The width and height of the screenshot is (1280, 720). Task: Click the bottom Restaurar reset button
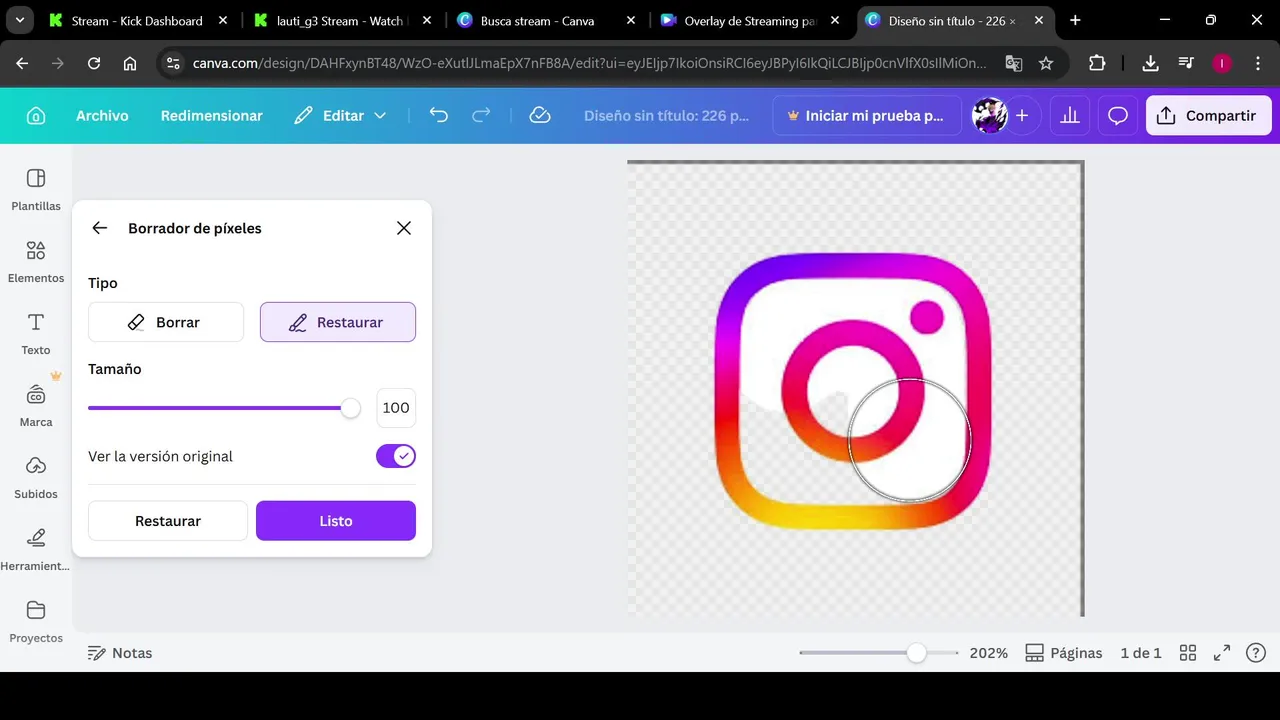point(168,521)
